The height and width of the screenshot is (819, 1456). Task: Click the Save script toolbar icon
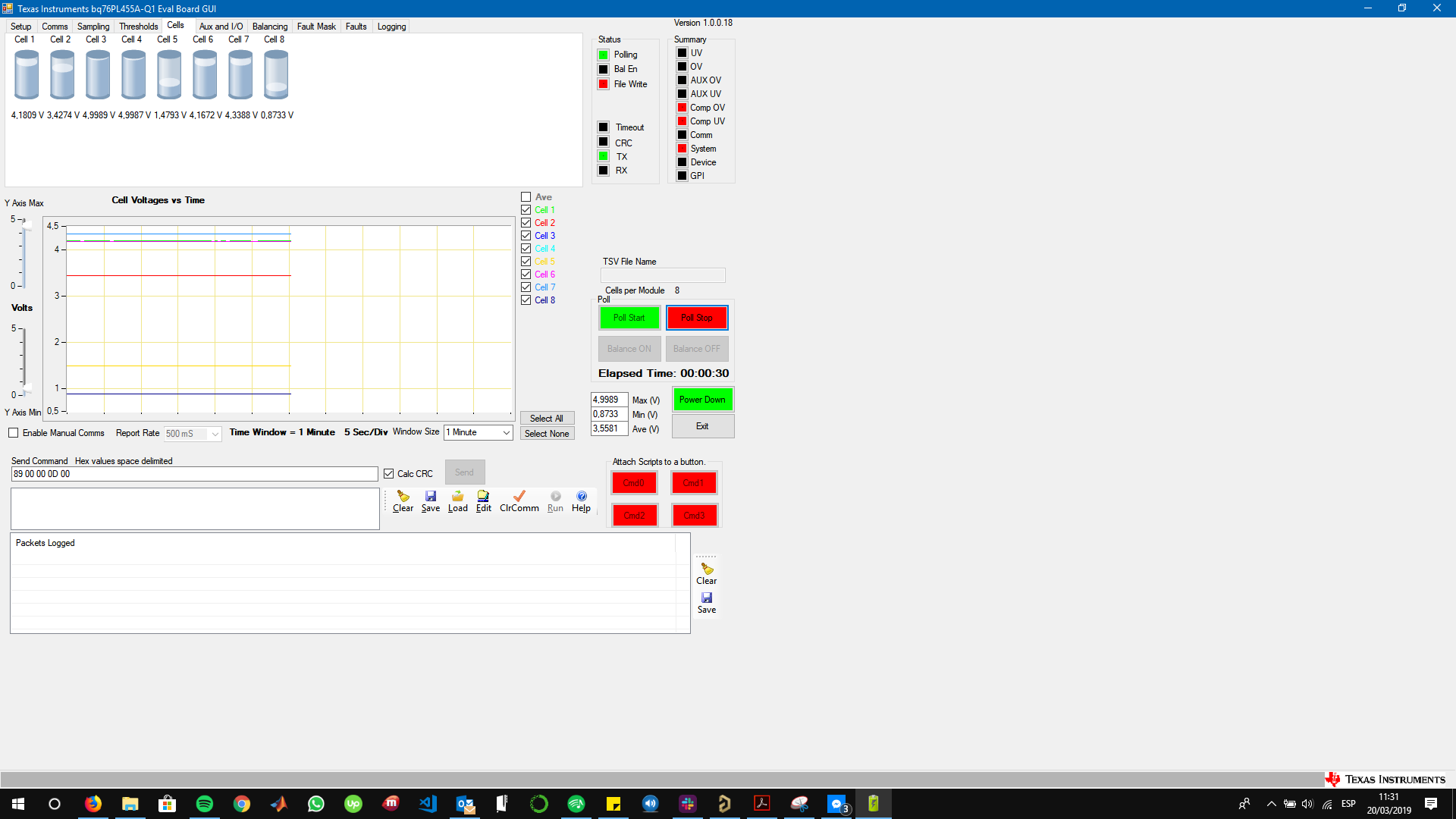pyautogui.click(x=431, y=496)
